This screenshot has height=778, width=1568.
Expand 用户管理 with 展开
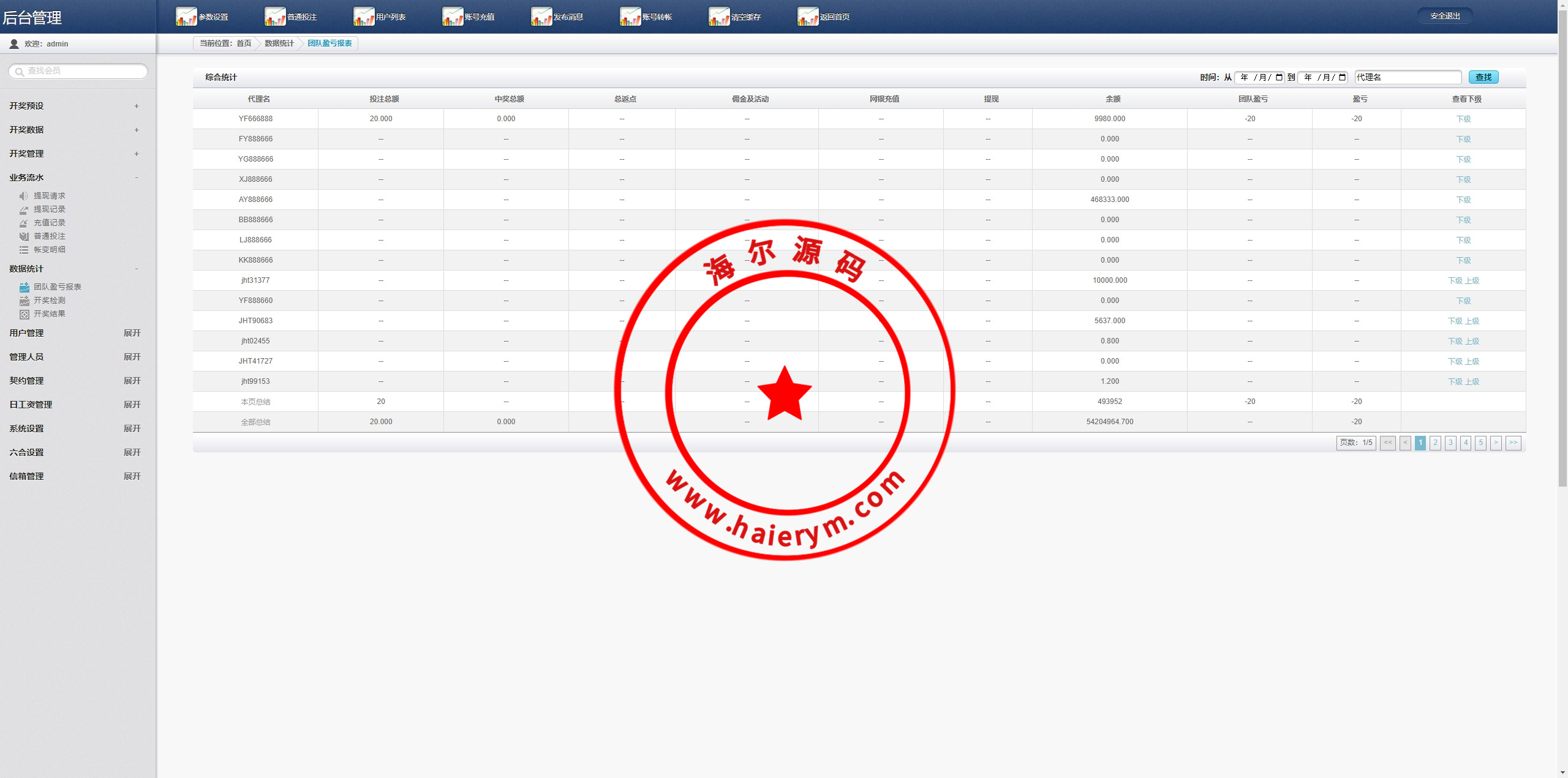click(x=132, y=333)
